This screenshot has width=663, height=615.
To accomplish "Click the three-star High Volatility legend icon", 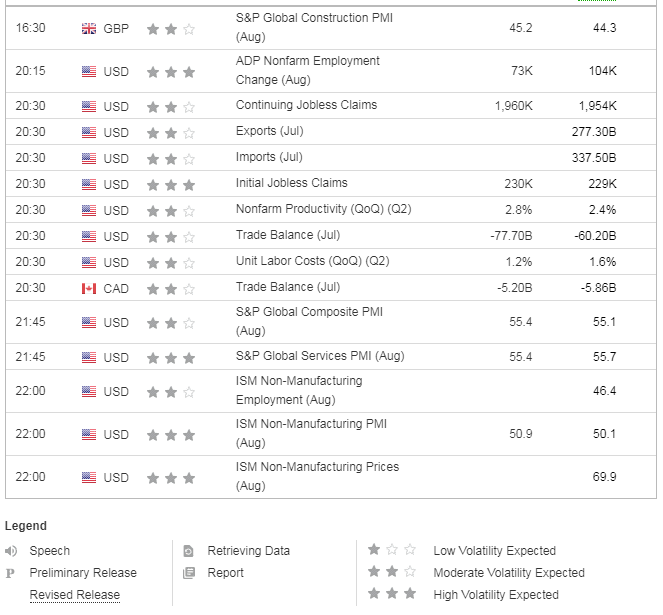I will 392,593.
